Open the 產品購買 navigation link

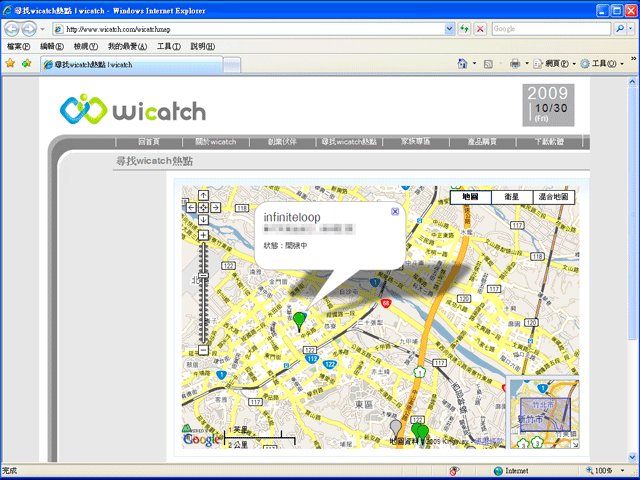pos(482,142)
